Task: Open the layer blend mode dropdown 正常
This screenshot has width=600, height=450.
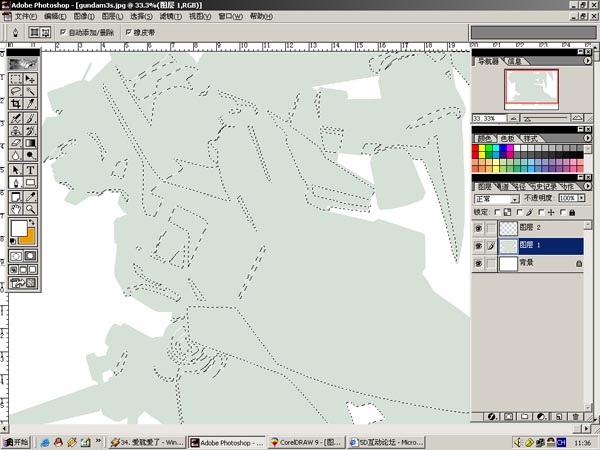Action: 497,199
